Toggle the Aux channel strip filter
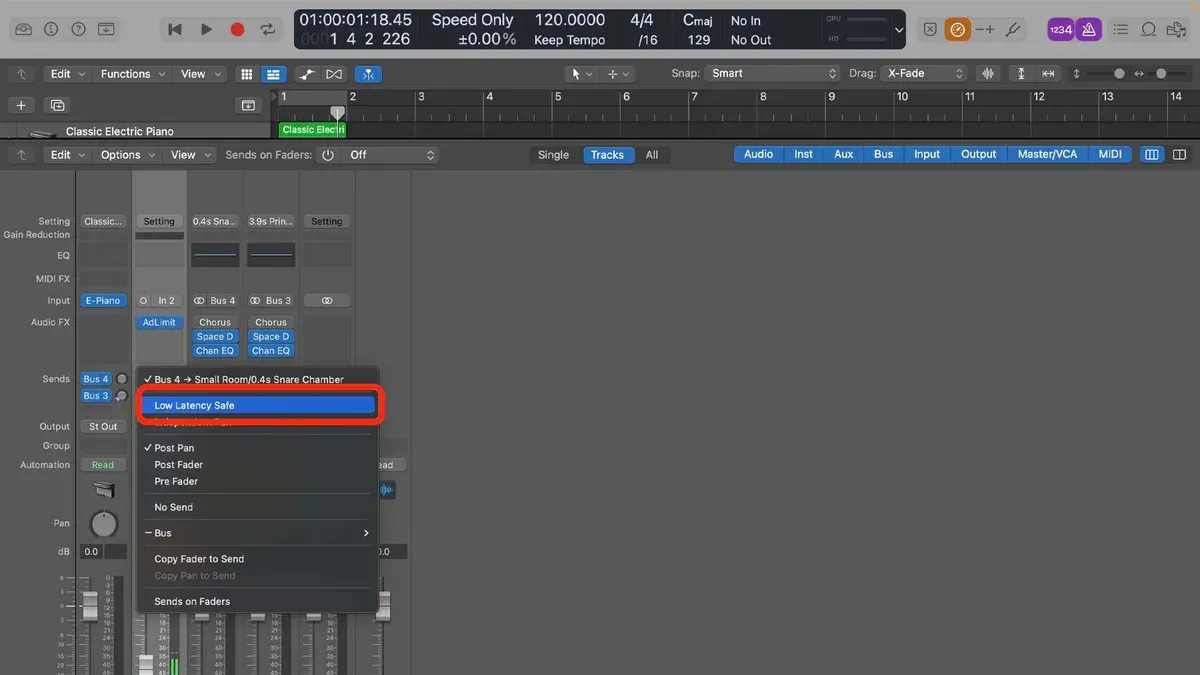 tap(844, 154)
